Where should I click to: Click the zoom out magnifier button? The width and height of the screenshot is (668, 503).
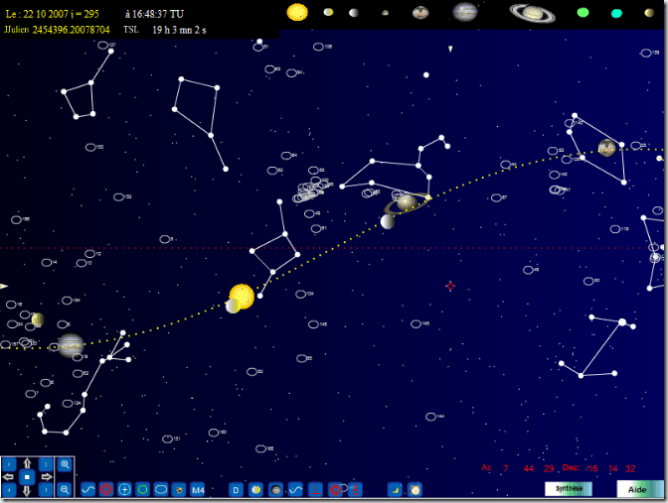pos(64,489)
